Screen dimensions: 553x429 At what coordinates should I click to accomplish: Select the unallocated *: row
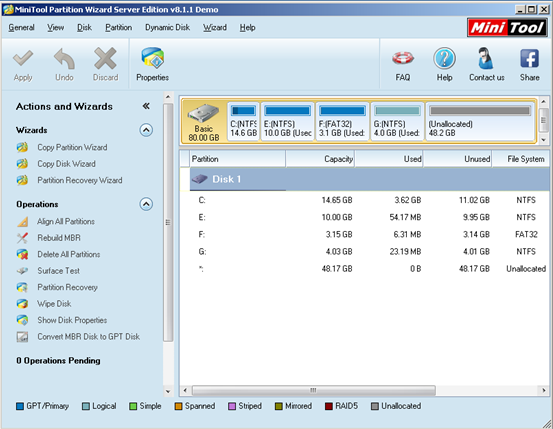(365, 269)
